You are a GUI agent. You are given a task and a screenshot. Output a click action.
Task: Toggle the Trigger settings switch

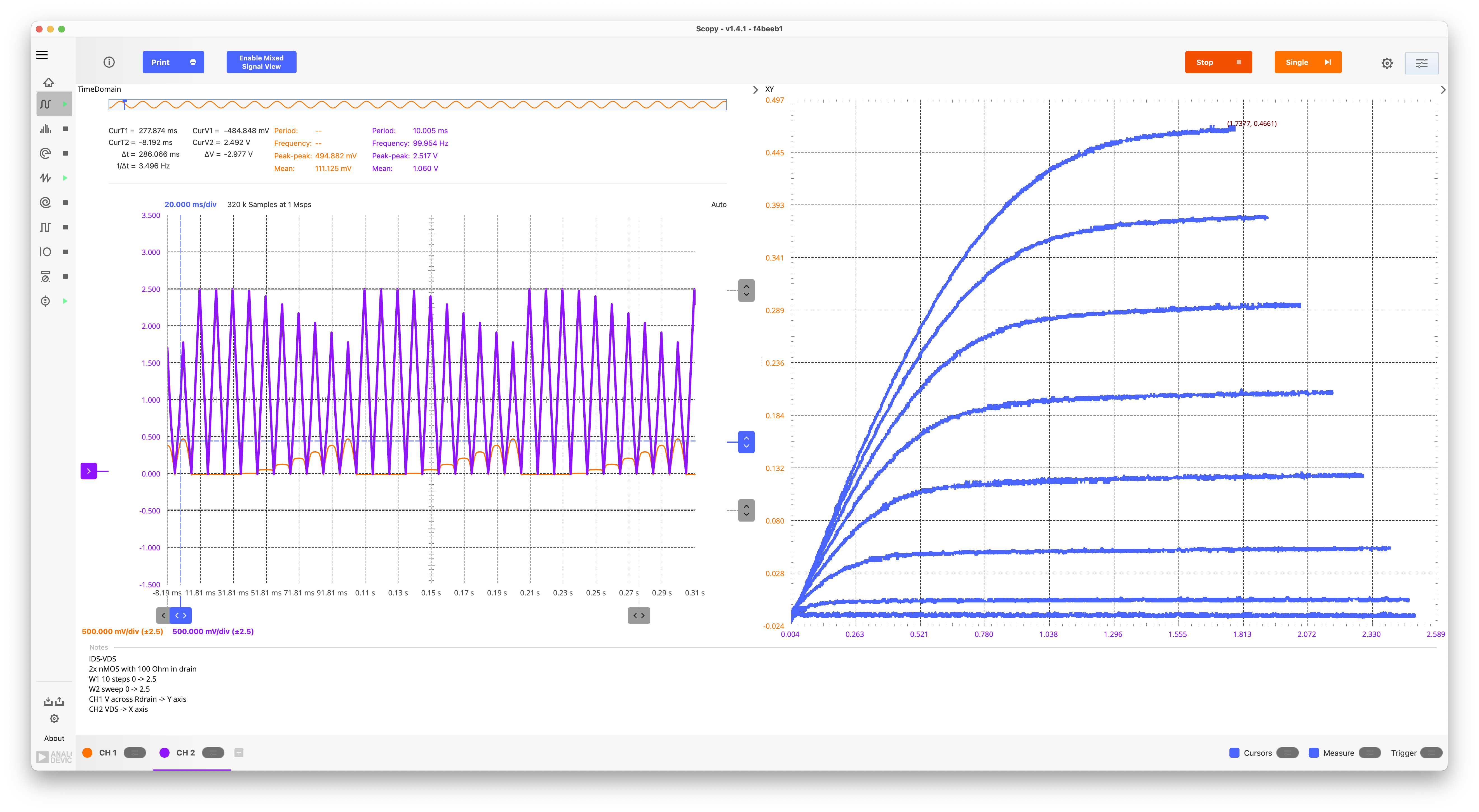coord(1431,753)
